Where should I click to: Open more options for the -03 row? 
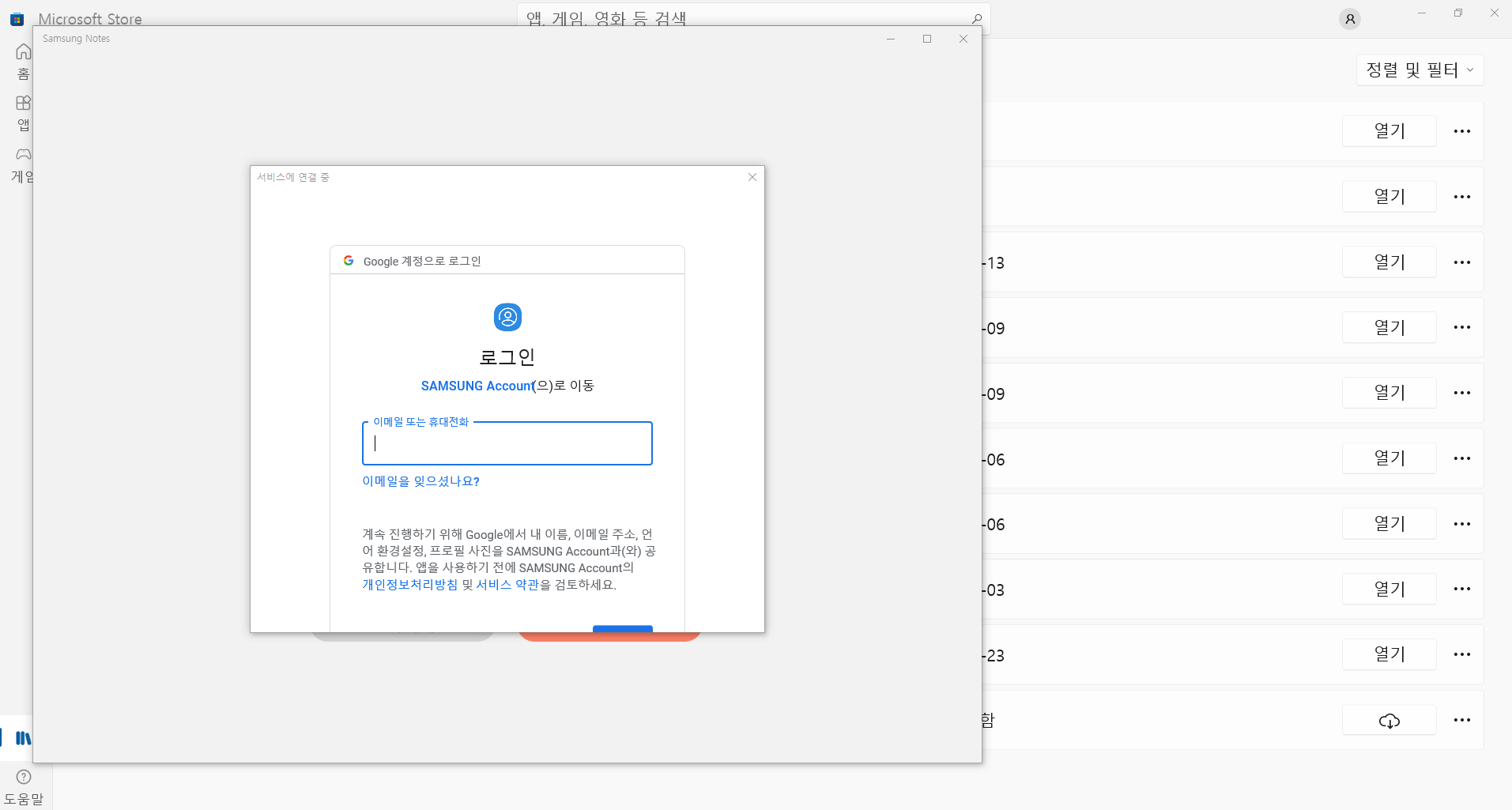click(x=1462, y=590)
